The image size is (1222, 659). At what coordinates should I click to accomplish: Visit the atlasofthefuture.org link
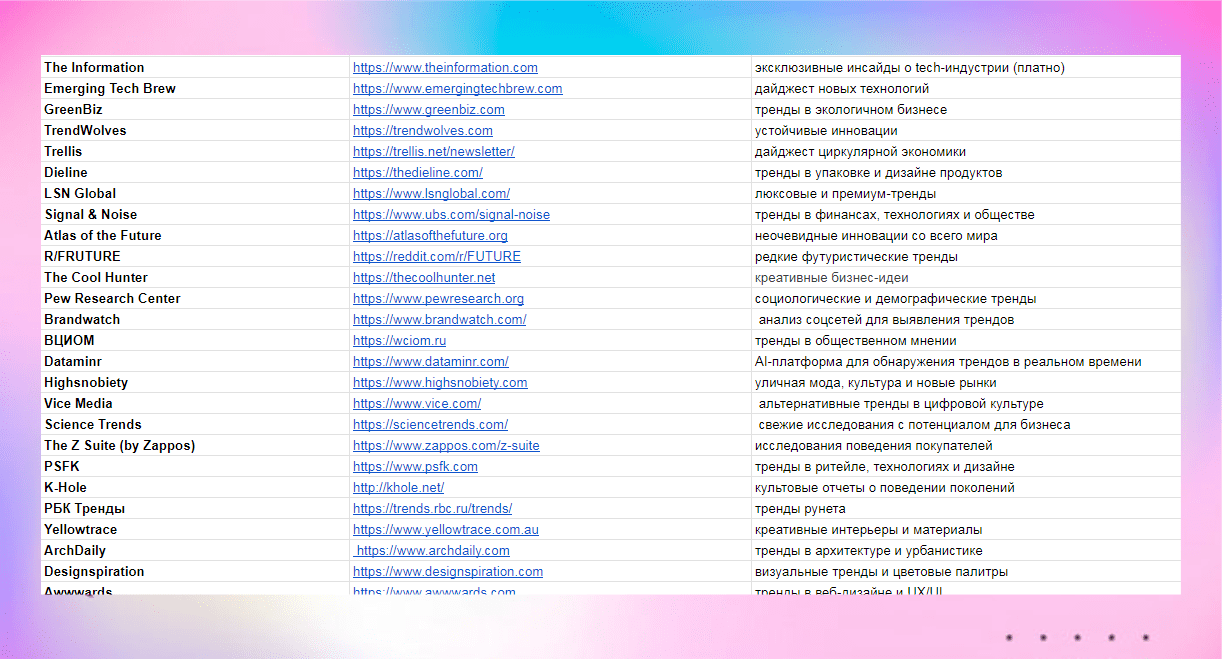pyautogui.click(x=430, y=236)
